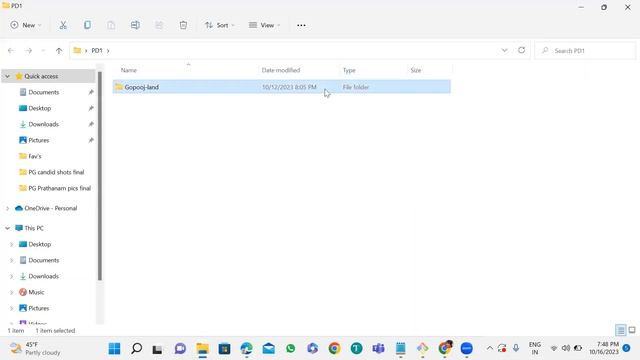The image size is (640, 360).
Task: Launch Microsoft Edge from the taskbar
Action: point(247,349)
